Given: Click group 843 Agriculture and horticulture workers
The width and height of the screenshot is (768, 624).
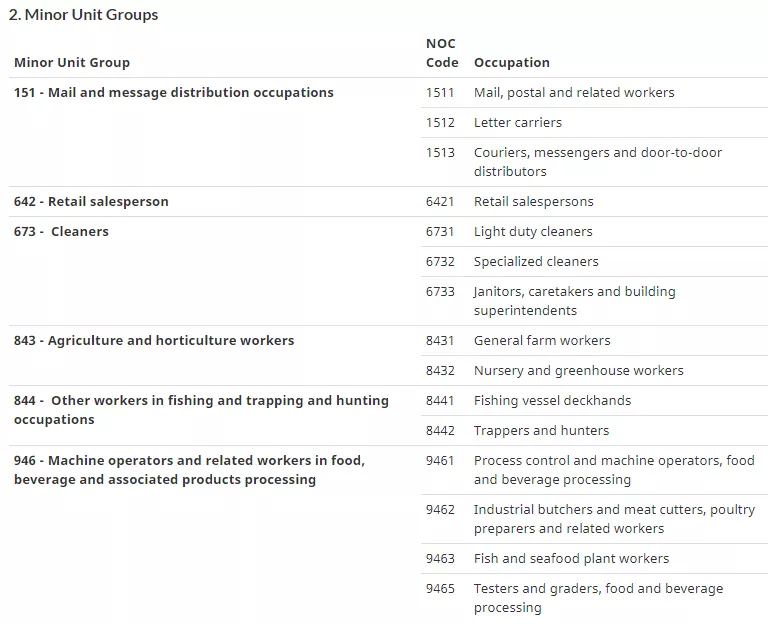Looking at the screenshot, I should 154,340.
